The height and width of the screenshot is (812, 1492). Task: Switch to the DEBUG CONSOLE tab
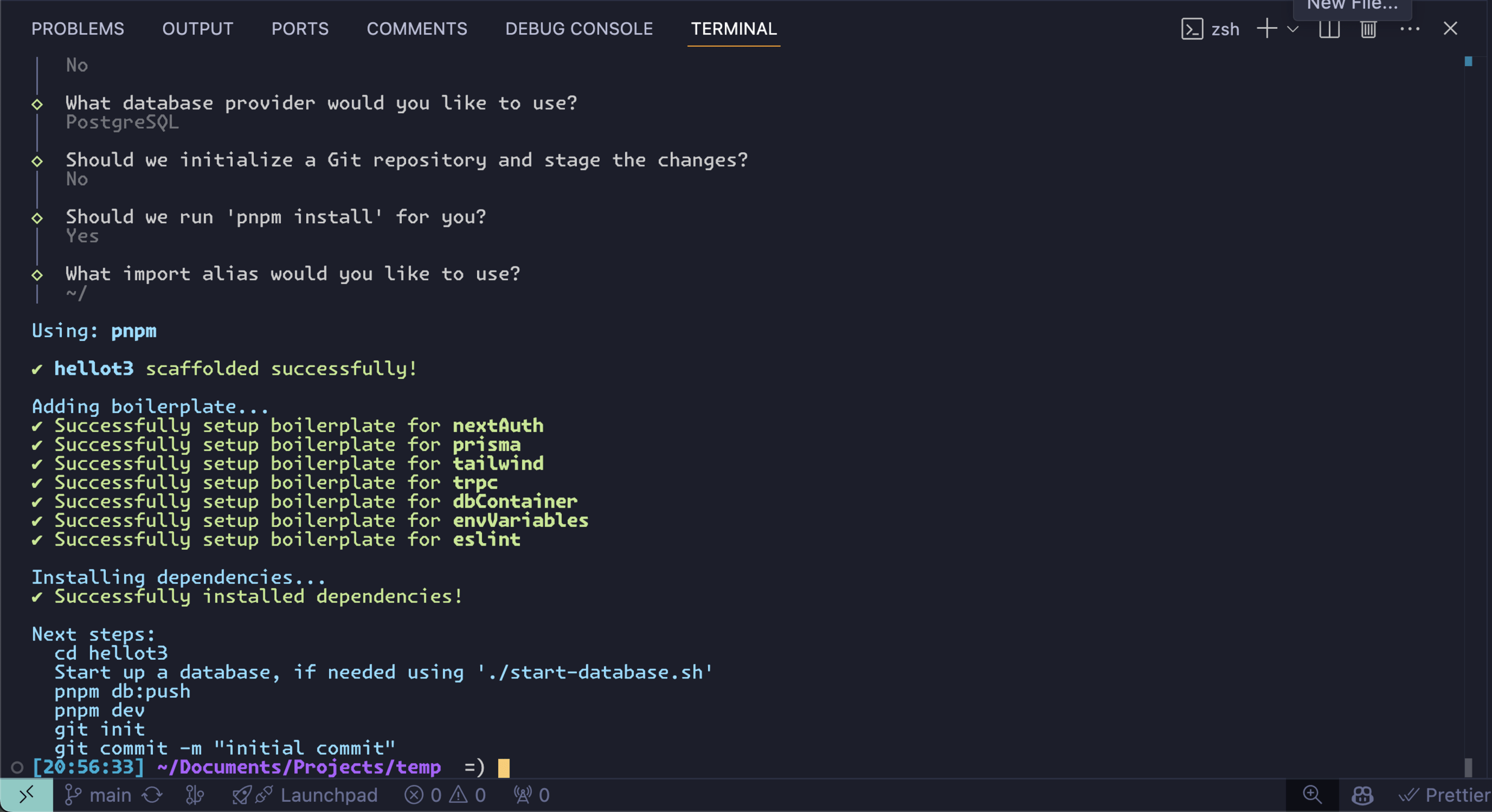[579, 28]
